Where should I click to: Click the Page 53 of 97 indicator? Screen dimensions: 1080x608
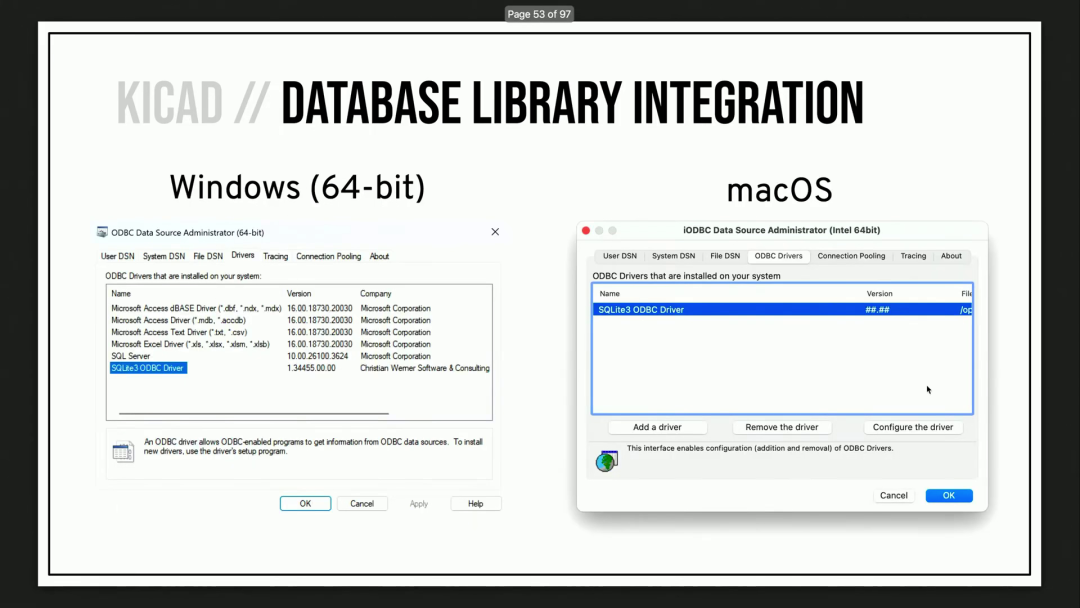point(539,14)
